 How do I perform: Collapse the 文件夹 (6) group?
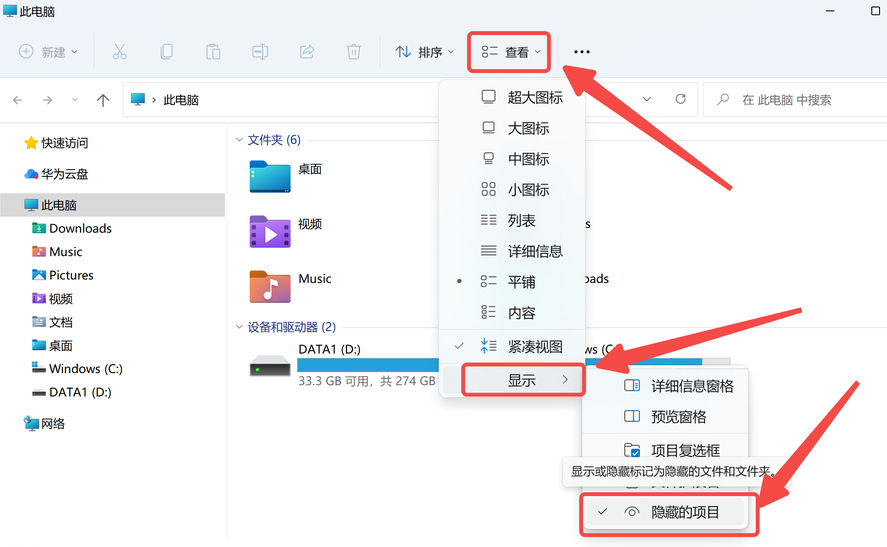click(239, 139)
